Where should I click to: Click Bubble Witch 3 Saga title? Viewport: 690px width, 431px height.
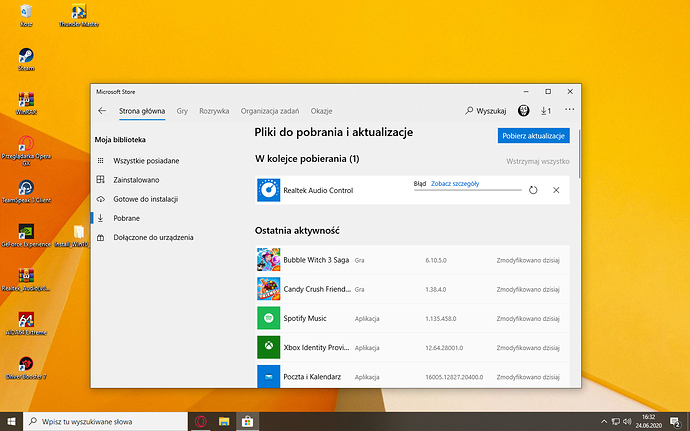tap(316, 260)
